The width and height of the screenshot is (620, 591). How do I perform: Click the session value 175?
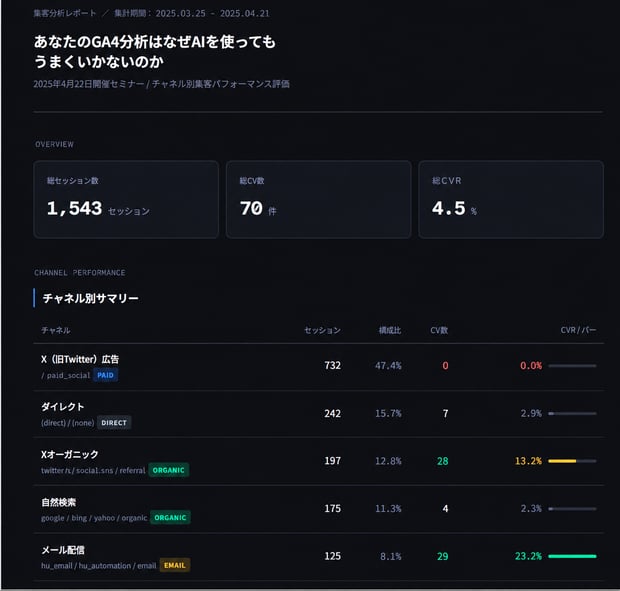click(333, 508)
